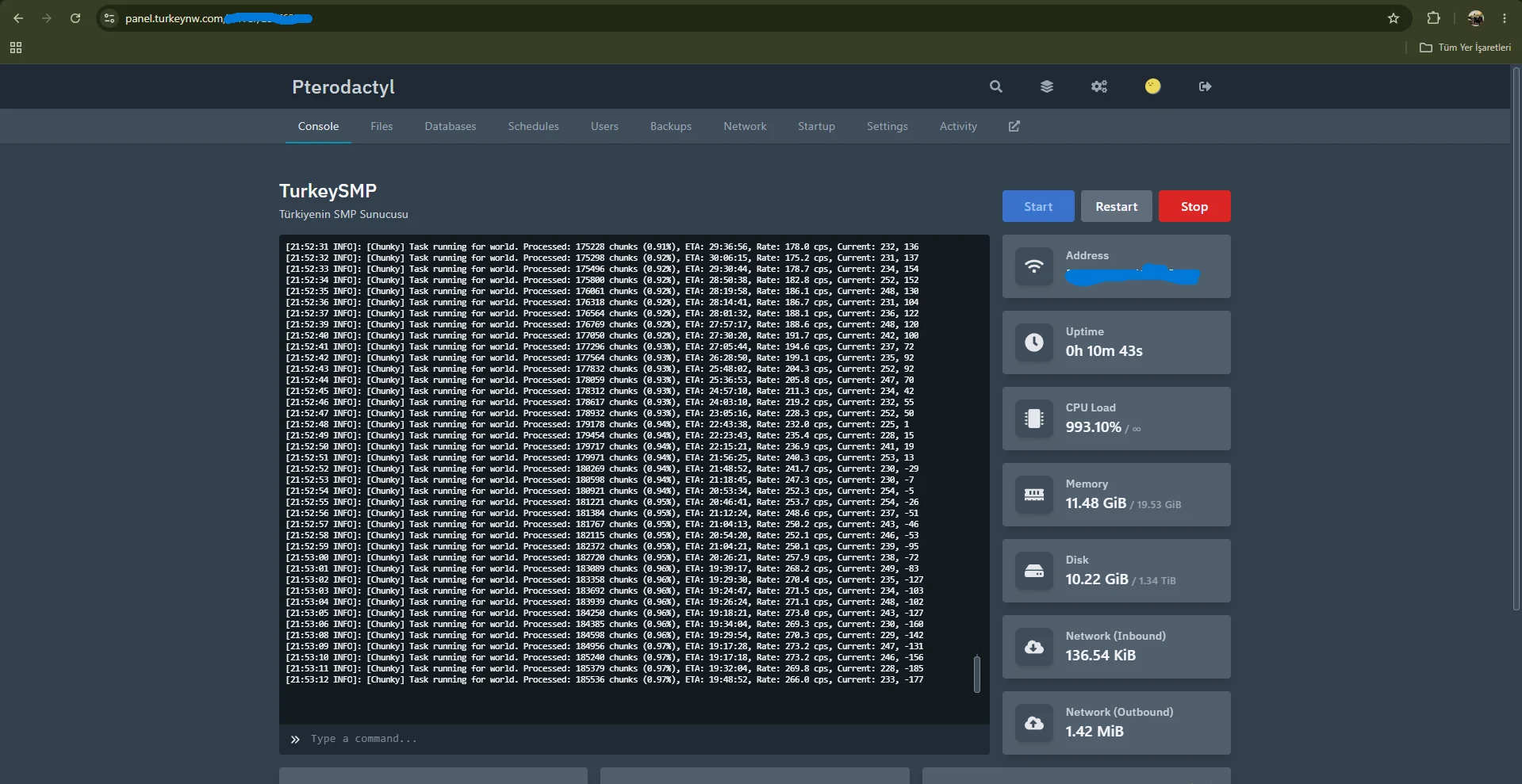This screenshot has height=784, width=1522.
Task: Click the command prompt chevrons icon
Action: pos(295,740)
